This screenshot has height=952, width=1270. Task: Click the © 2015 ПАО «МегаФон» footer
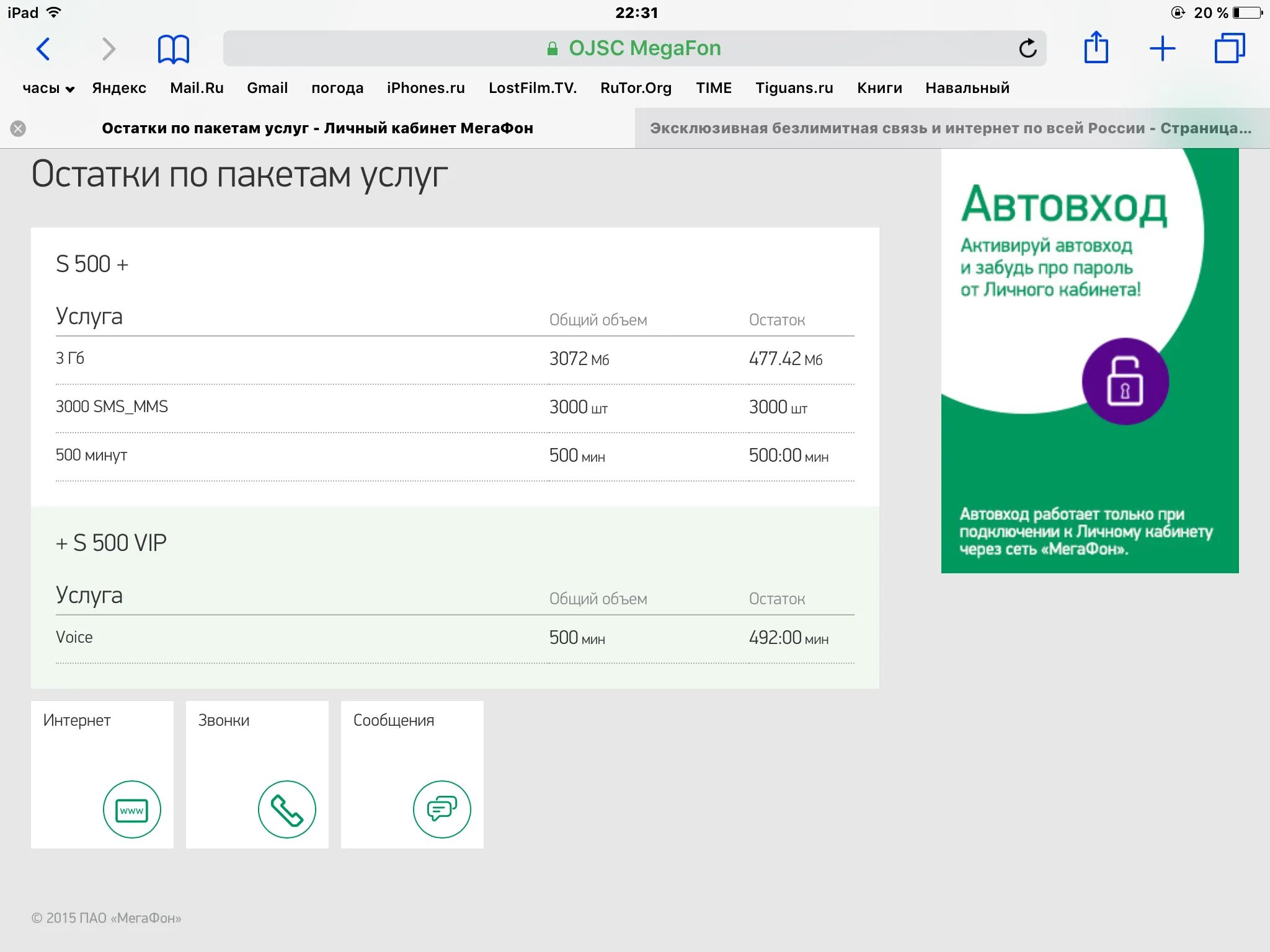click(106, 918)
